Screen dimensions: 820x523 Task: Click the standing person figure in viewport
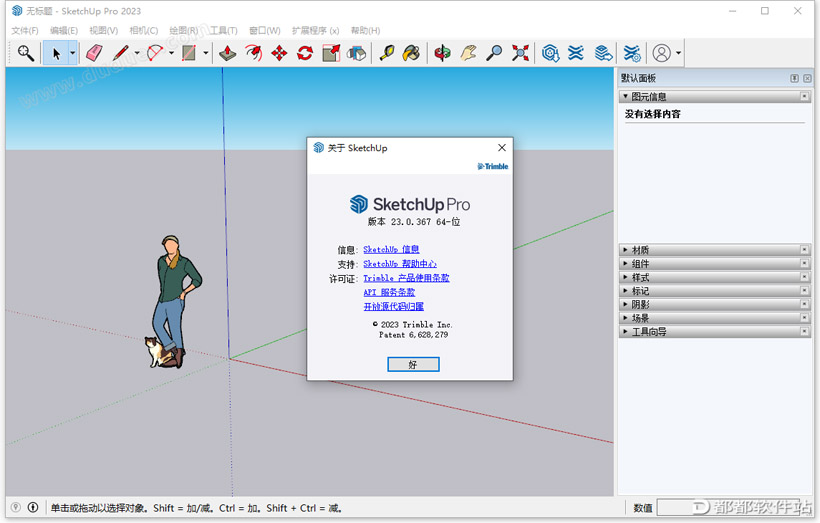176,301
